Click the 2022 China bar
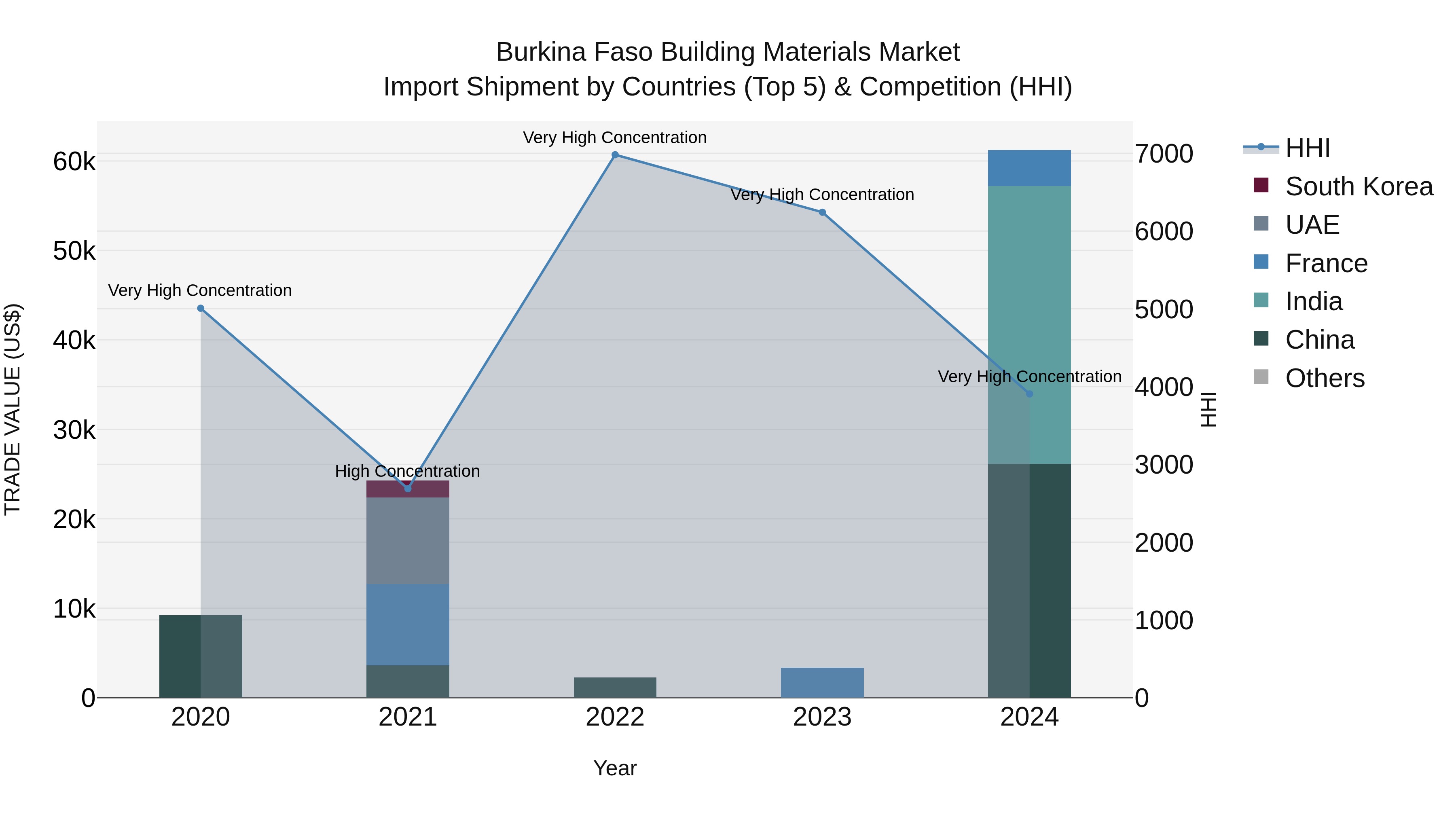The width and height of the screenshot is (1456, 819). [615, 687]
